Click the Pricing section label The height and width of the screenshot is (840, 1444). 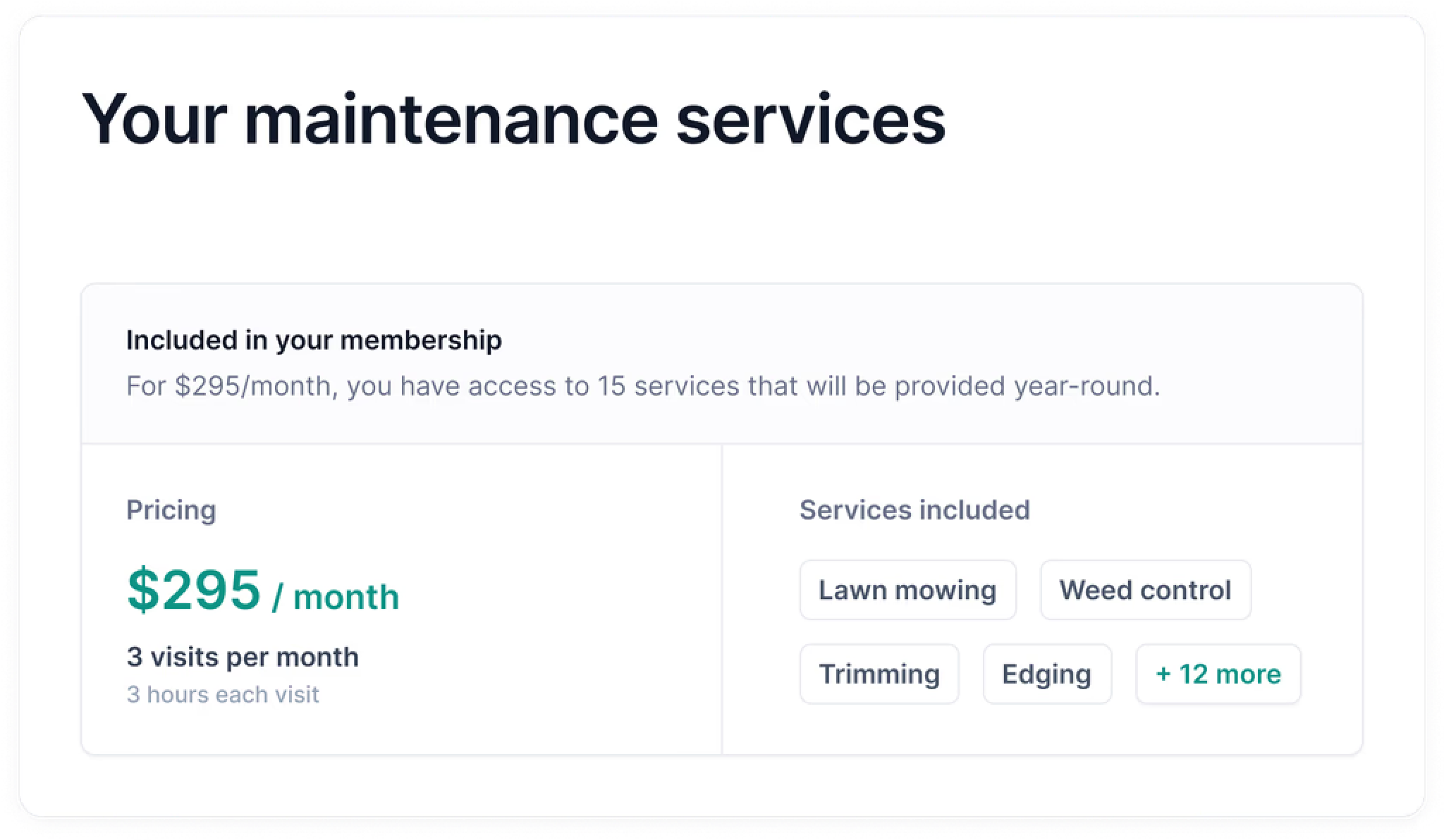(171, 510)
